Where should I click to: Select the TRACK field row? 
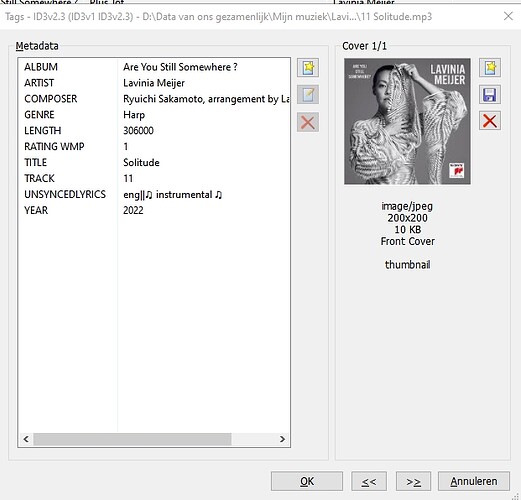[154, 179]
